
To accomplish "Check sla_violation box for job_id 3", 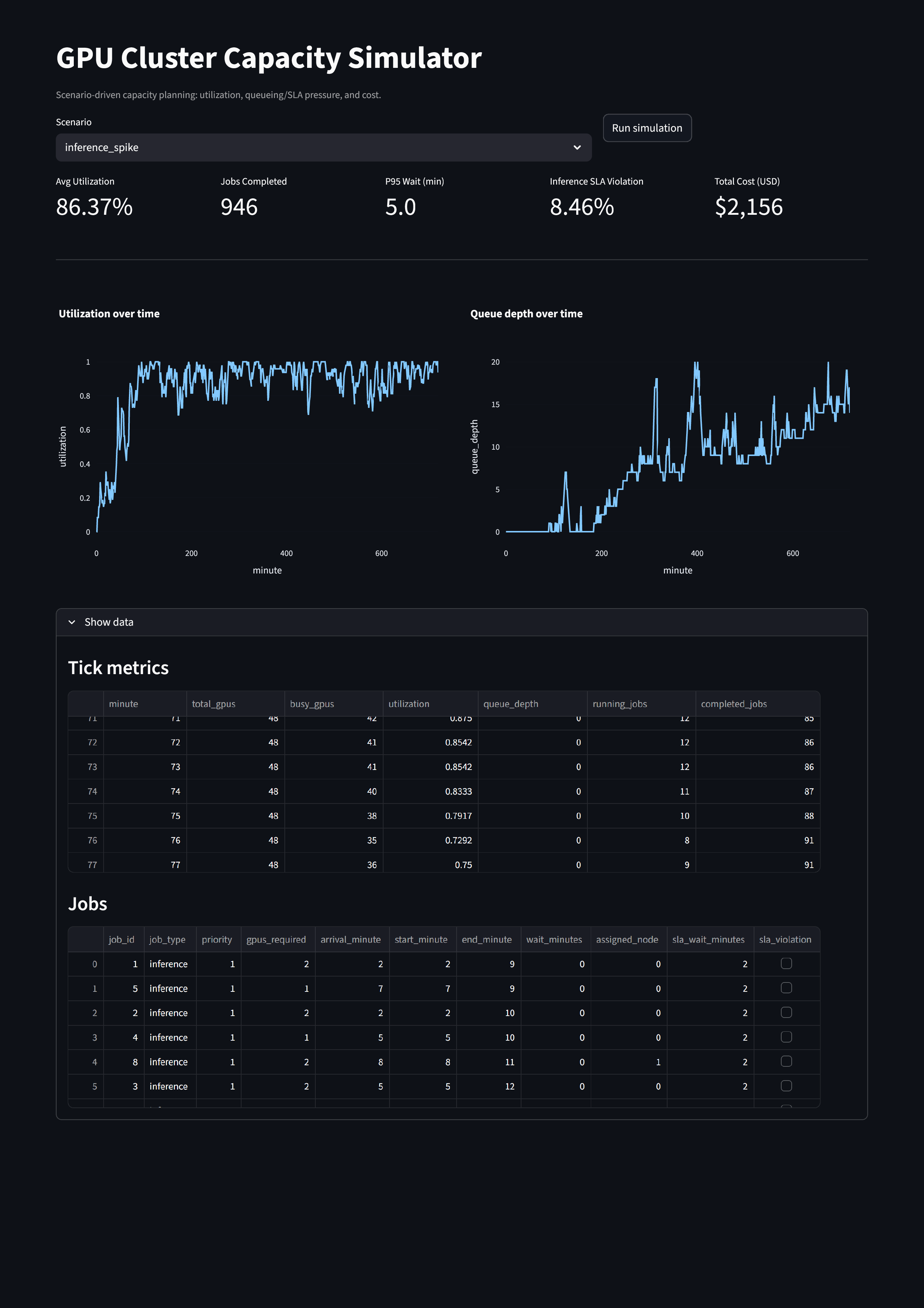I will coord(786,1086).
